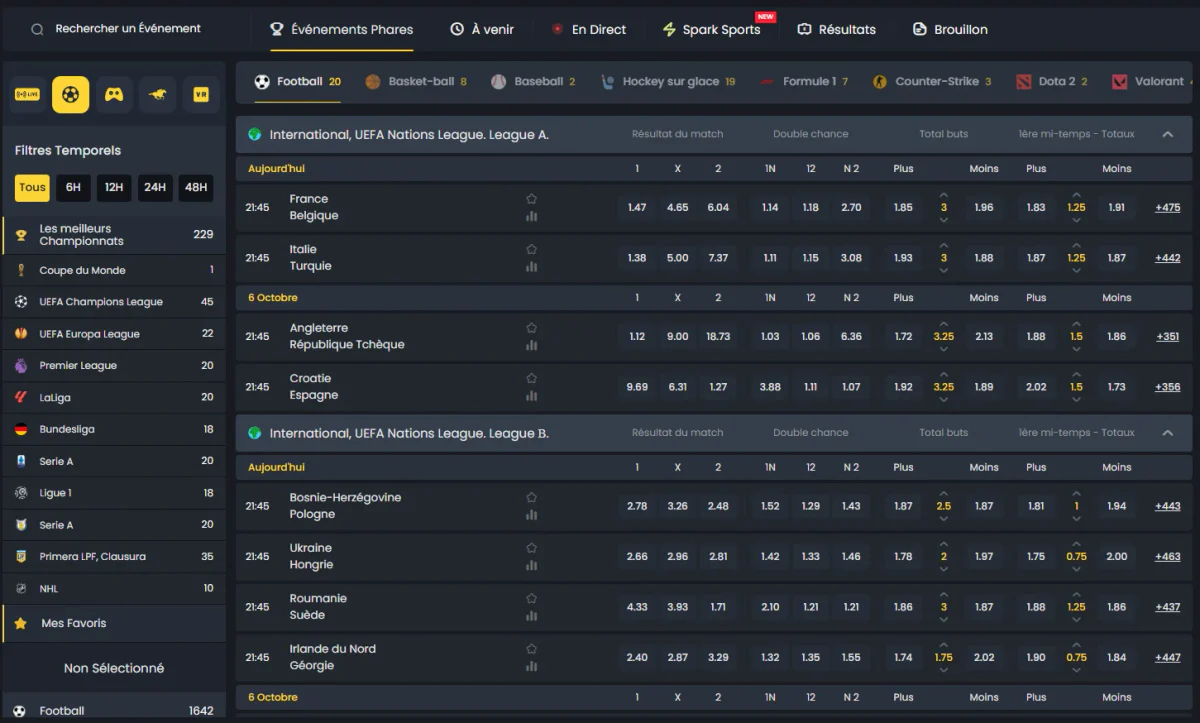Open the En Direct tab
Image resolution: width=1200 pixels, height=723 pixels.
589,29
